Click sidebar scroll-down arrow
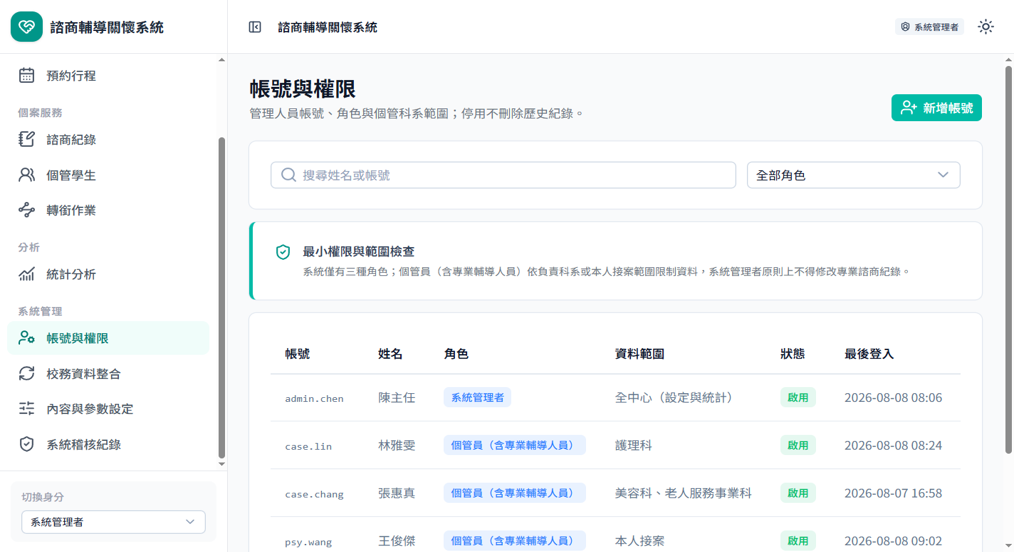The image size is (1014, 552). [222, 463]
